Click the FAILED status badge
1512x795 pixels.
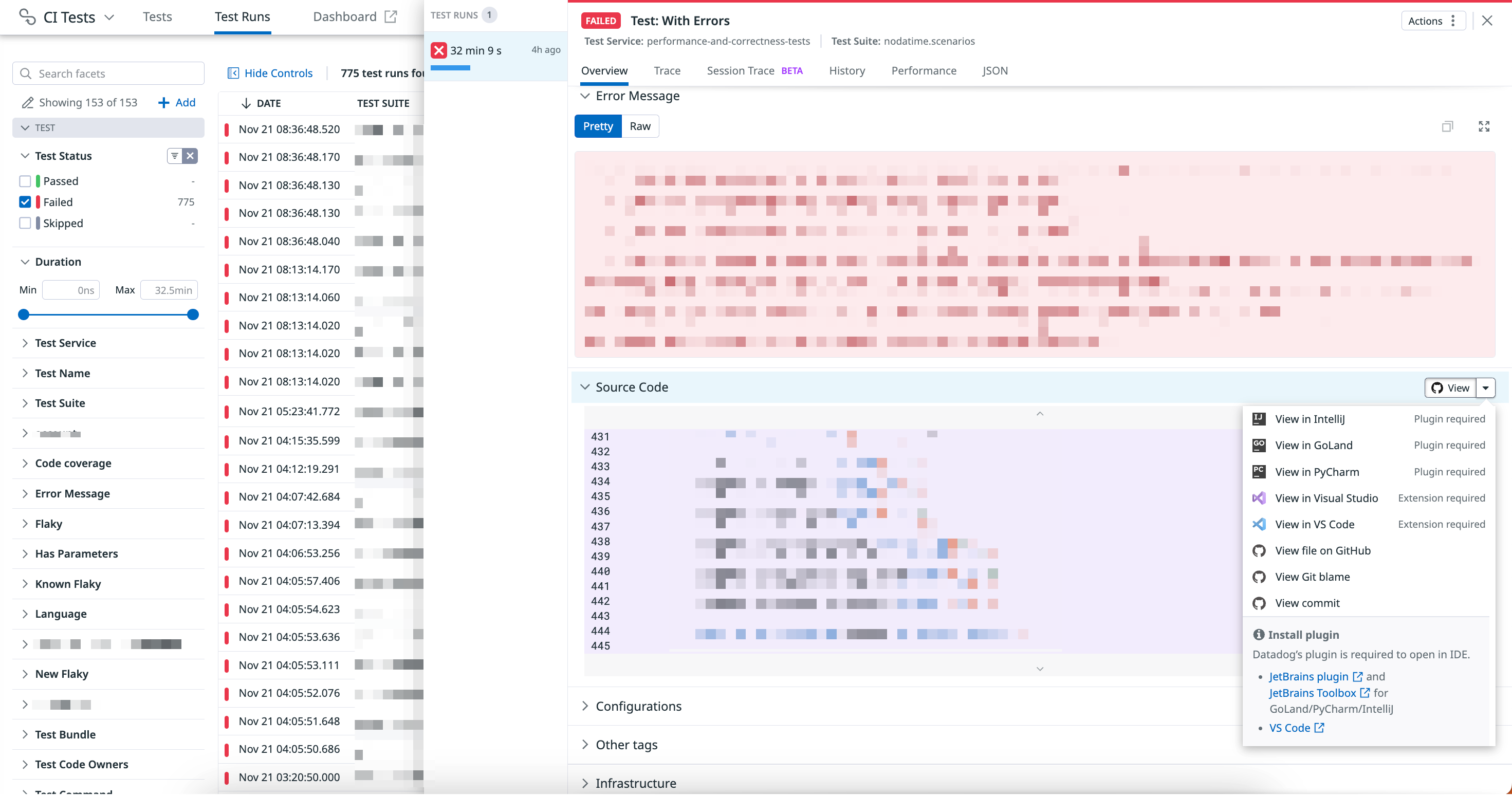600,21
